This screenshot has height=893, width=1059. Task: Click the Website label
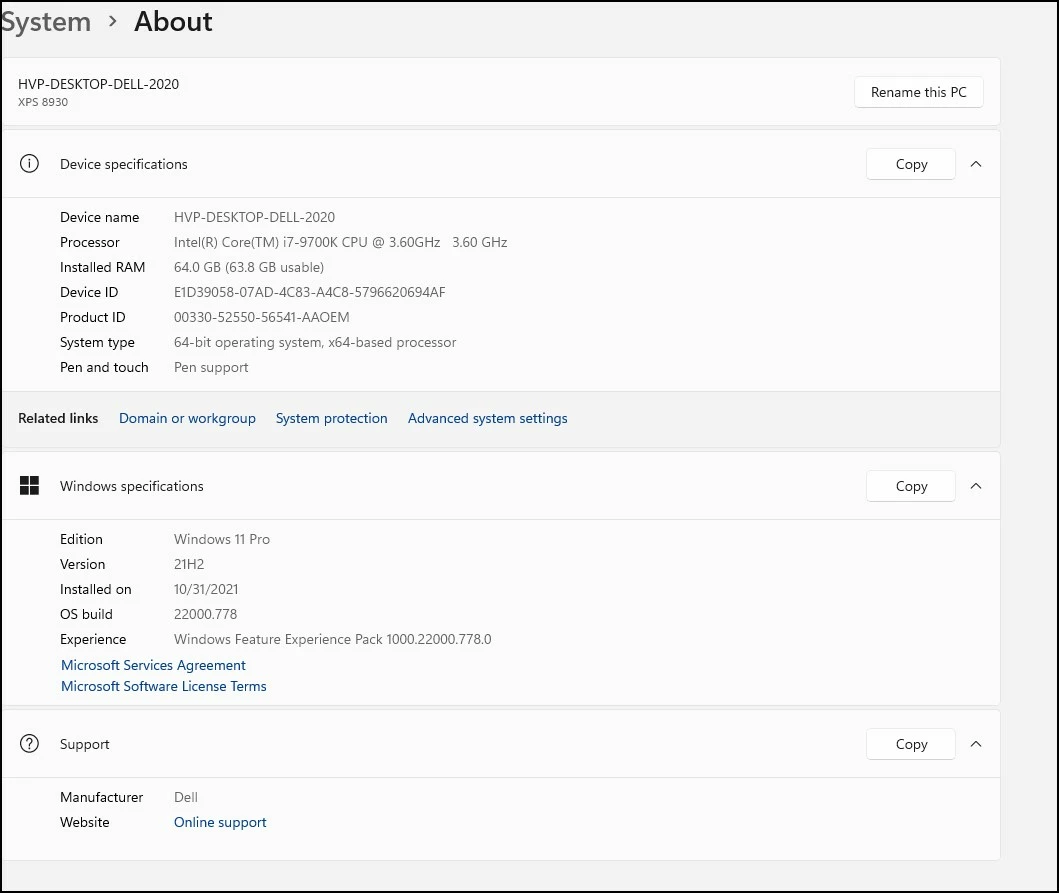pos(84,822)
